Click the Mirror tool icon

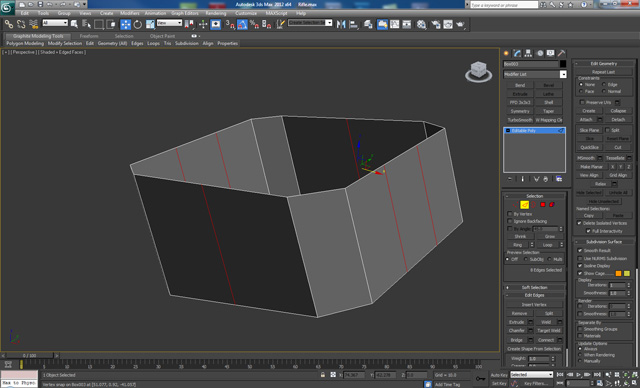341,24
